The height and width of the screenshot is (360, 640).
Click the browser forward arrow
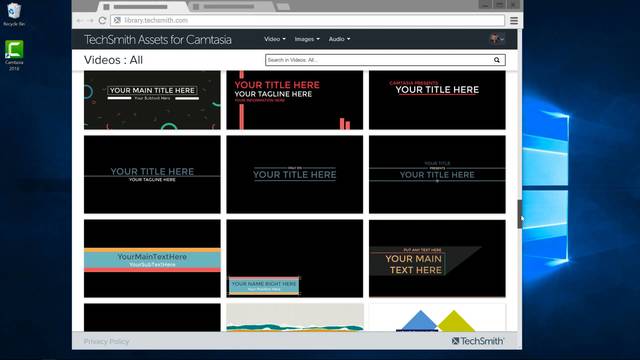(x=90, y=20)
